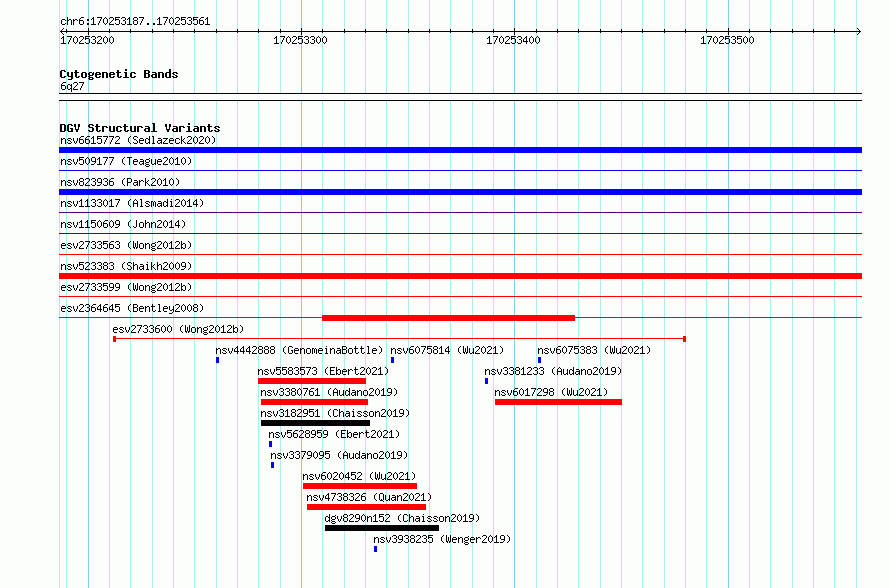Screen dimensions: 890x588
Task: Click the black bar under nsv3182951
Action: [x=316, y=423]
